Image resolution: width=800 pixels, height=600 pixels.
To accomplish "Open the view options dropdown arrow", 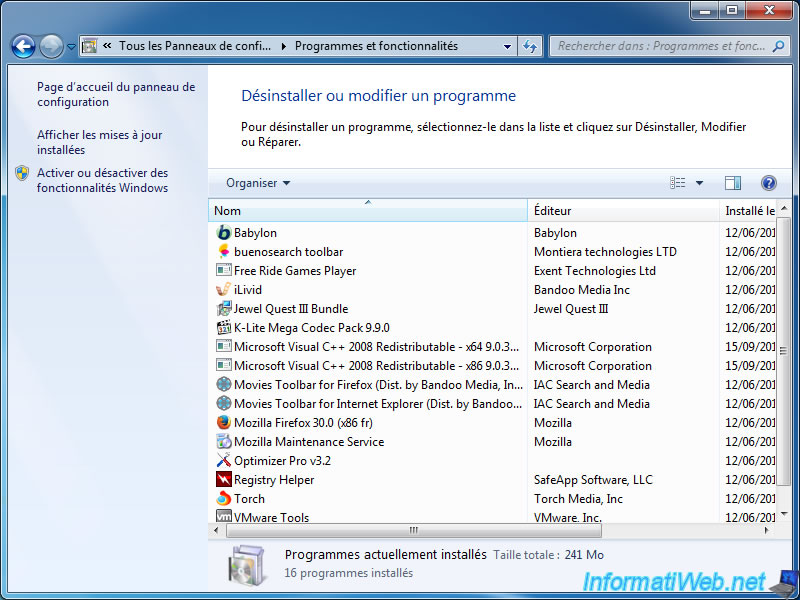I will point(699,183).
